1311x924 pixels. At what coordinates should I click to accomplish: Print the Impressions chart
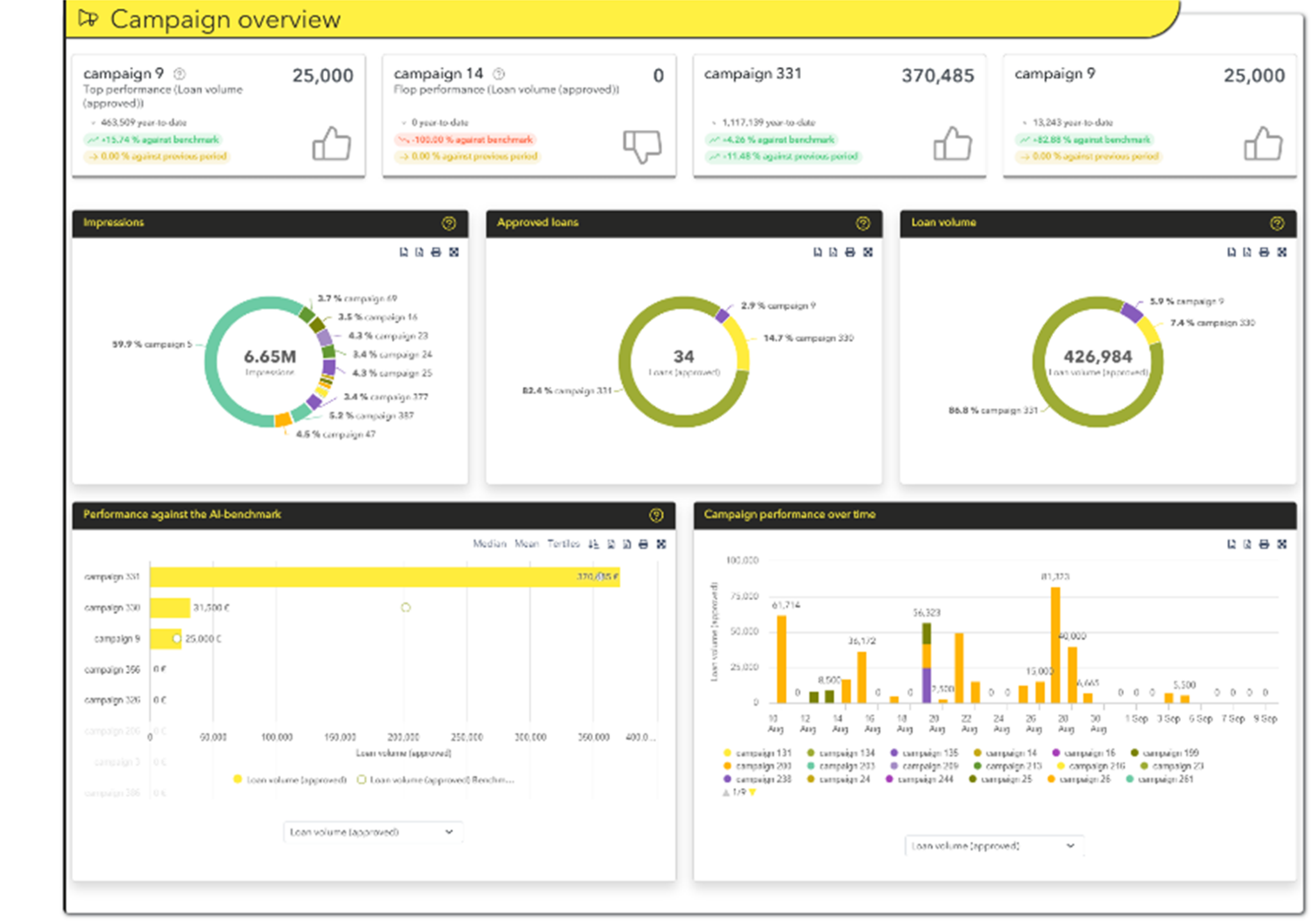(x=436, y=252)
